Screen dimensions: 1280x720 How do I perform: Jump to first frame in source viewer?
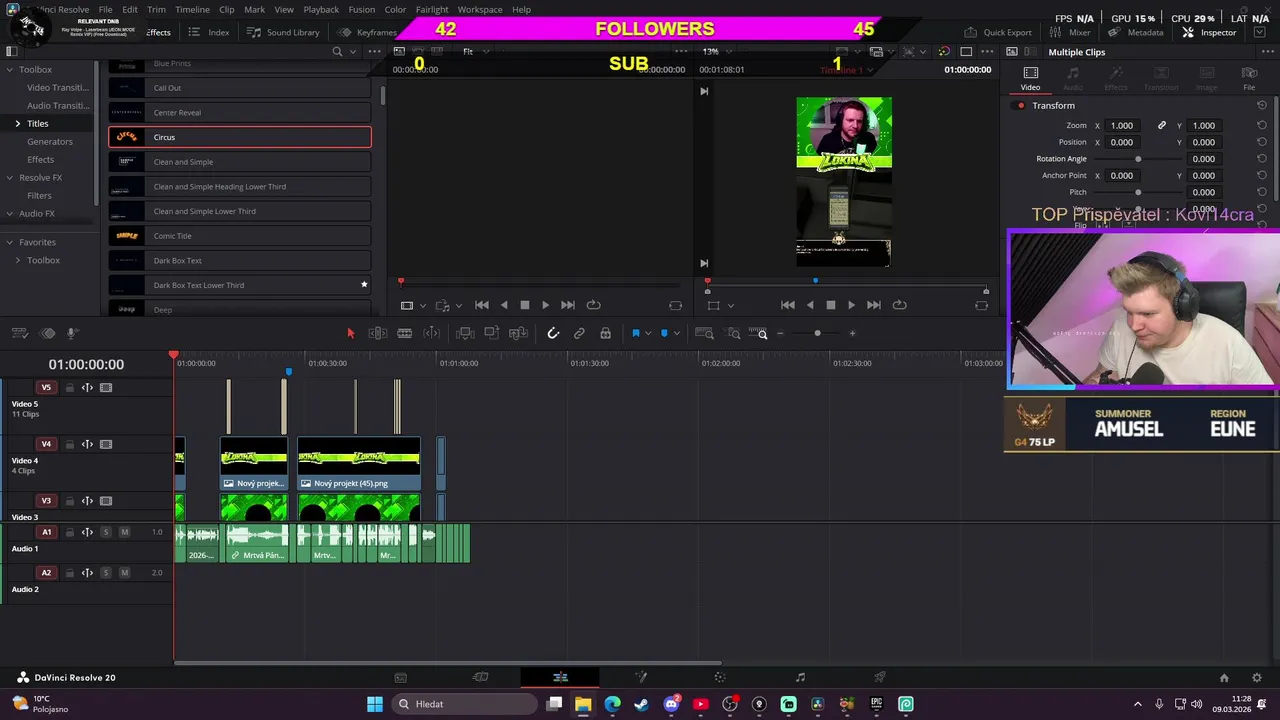(x=481, y=305)
